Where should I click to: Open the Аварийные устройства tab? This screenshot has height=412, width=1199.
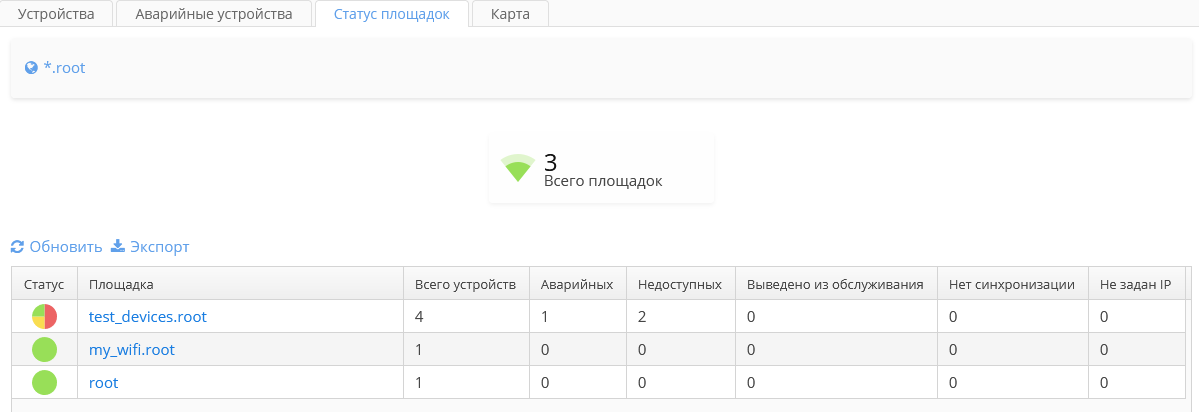coord(212,14)
